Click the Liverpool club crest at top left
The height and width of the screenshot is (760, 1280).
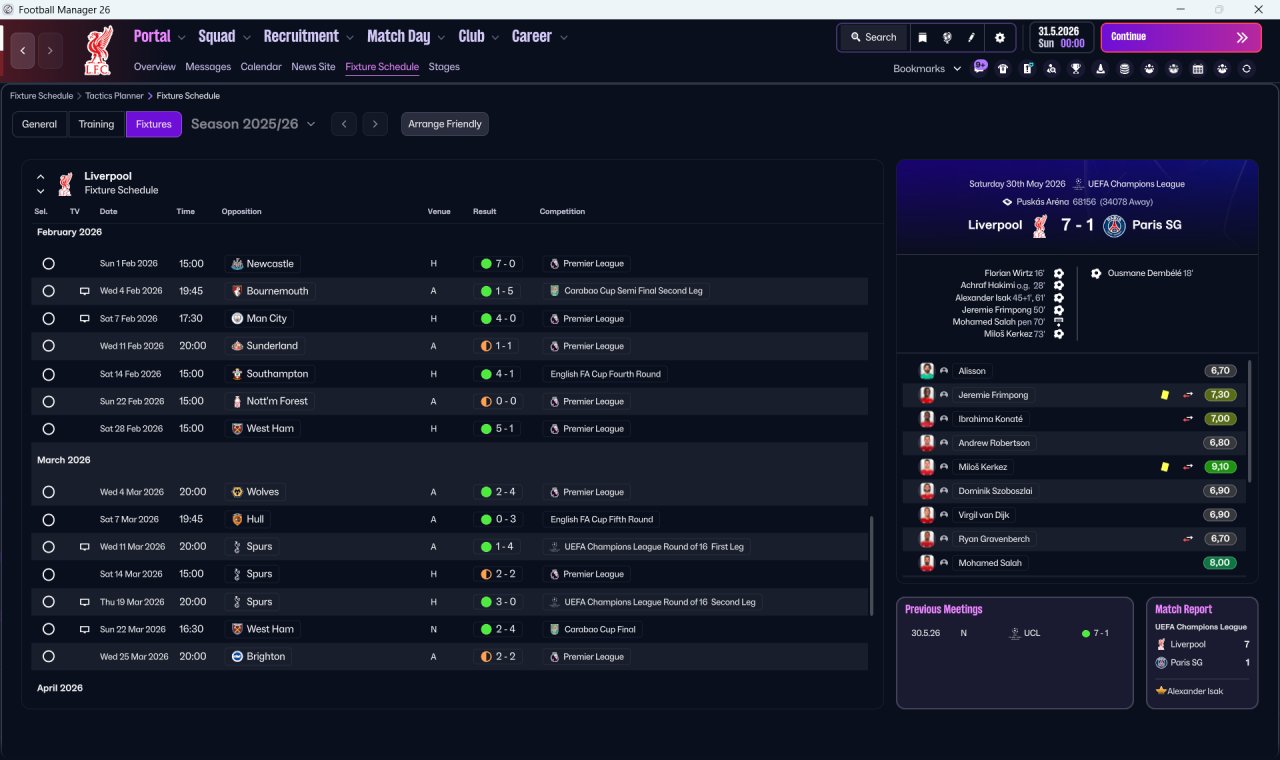point(98,52)
